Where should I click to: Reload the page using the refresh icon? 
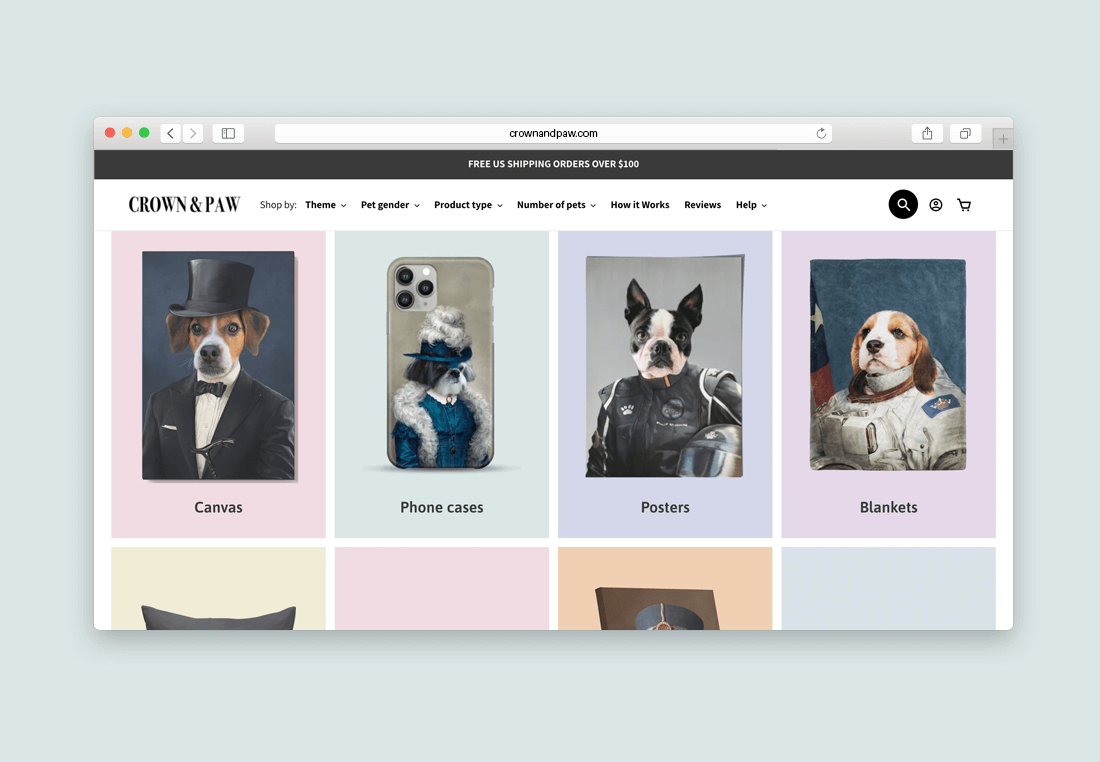click(x=821, y=133)
